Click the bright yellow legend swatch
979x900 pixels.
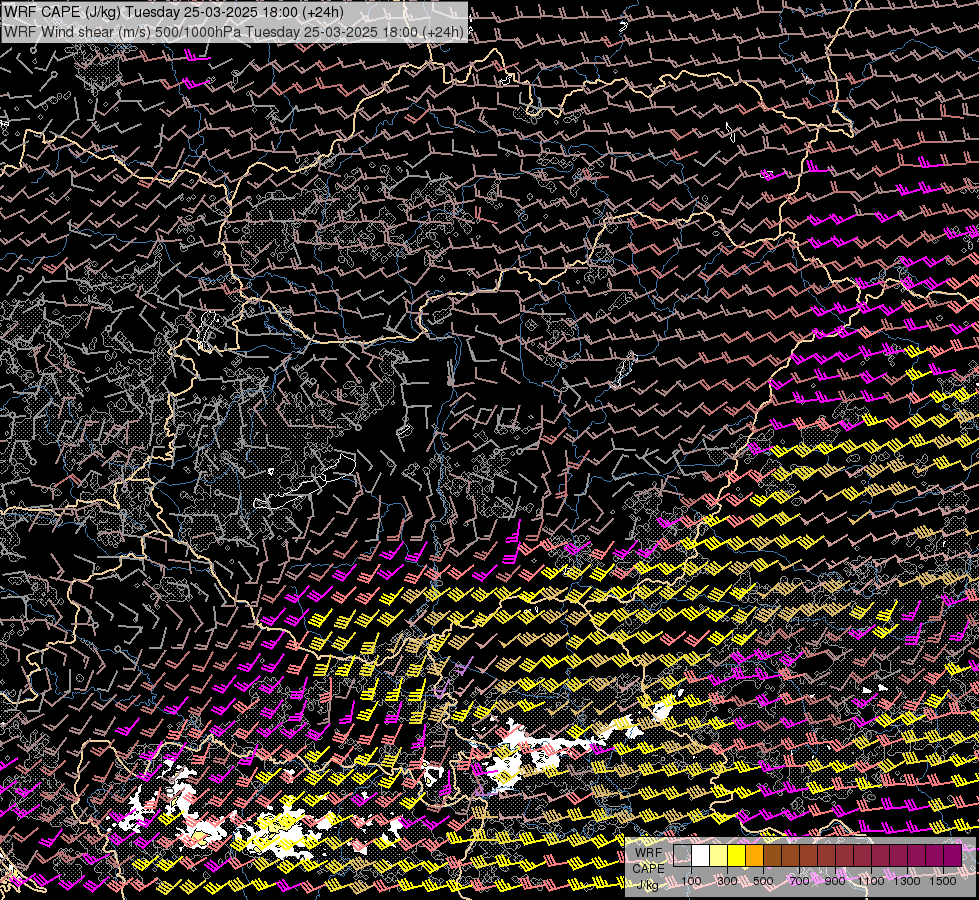[x=737, y=856]
